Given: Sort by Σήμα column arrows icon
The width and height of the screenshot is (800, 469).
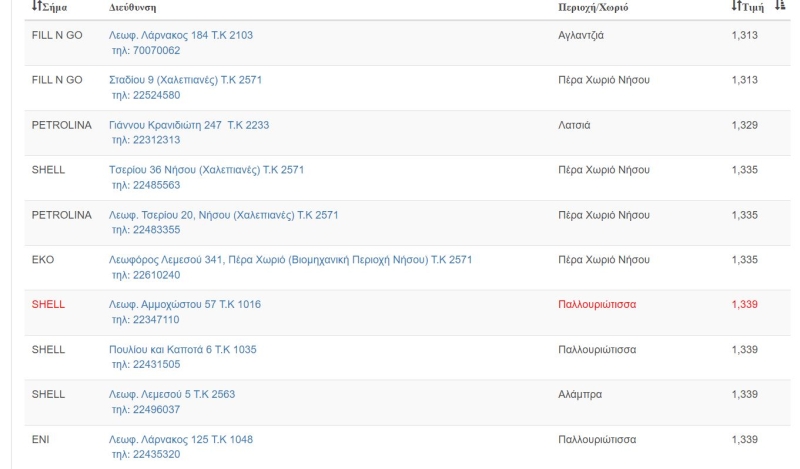Looking at the screenshot, I should (x=36, y=6).
